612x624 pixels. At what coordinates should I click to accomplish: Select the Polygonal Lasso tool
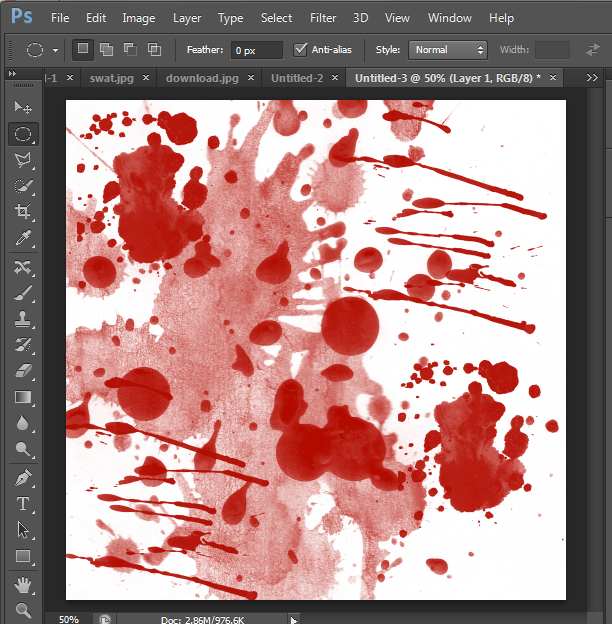click(x=22, y=159)
